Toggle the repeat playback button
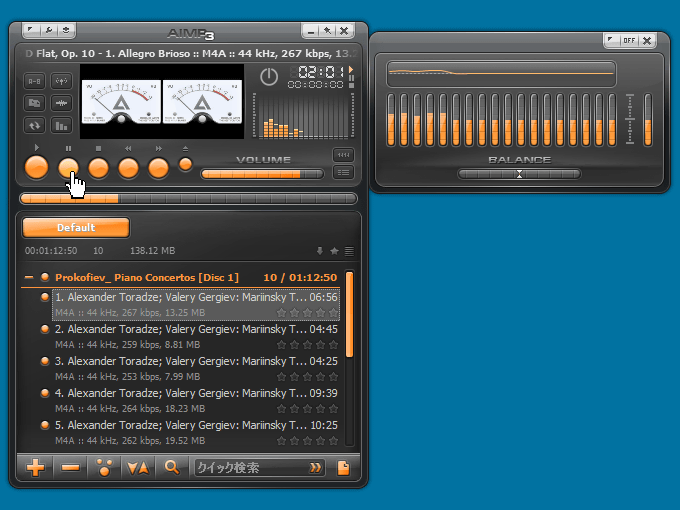The height and width of the screenshot is (510, 680). (x=34, y=125)
